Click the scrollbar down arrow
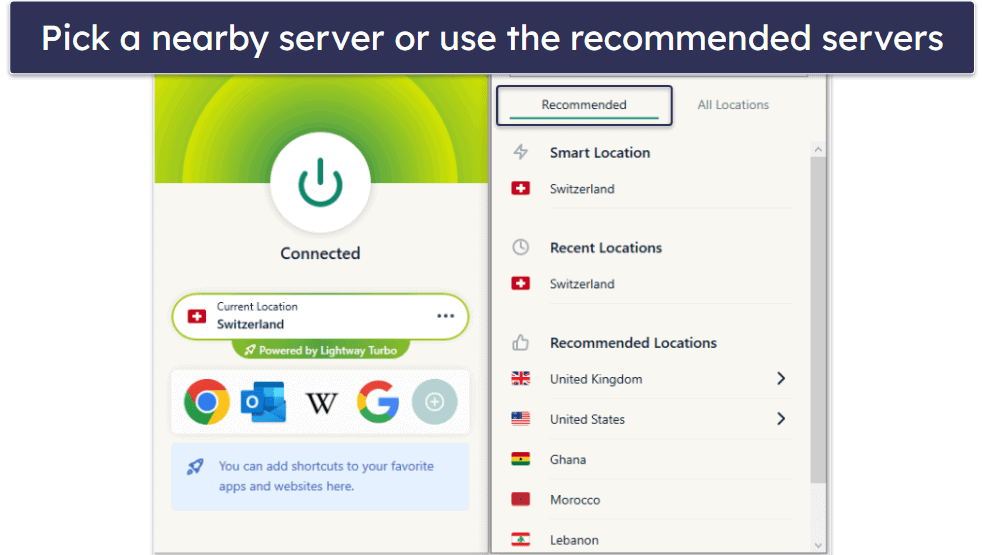Viewport: 982px width, 555px height. click(x=818, y=545)
